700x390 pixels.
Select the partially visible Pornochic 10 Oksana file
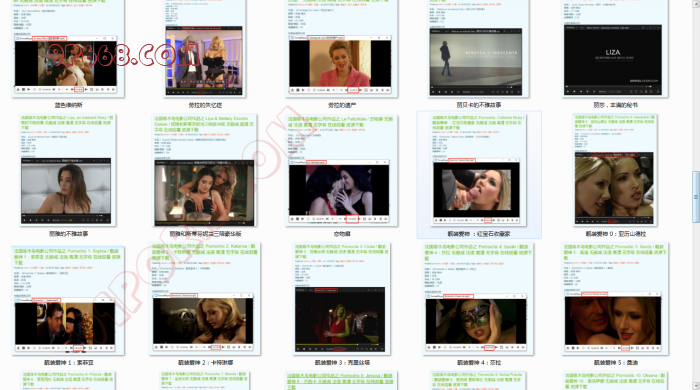[x=615, y=381]
